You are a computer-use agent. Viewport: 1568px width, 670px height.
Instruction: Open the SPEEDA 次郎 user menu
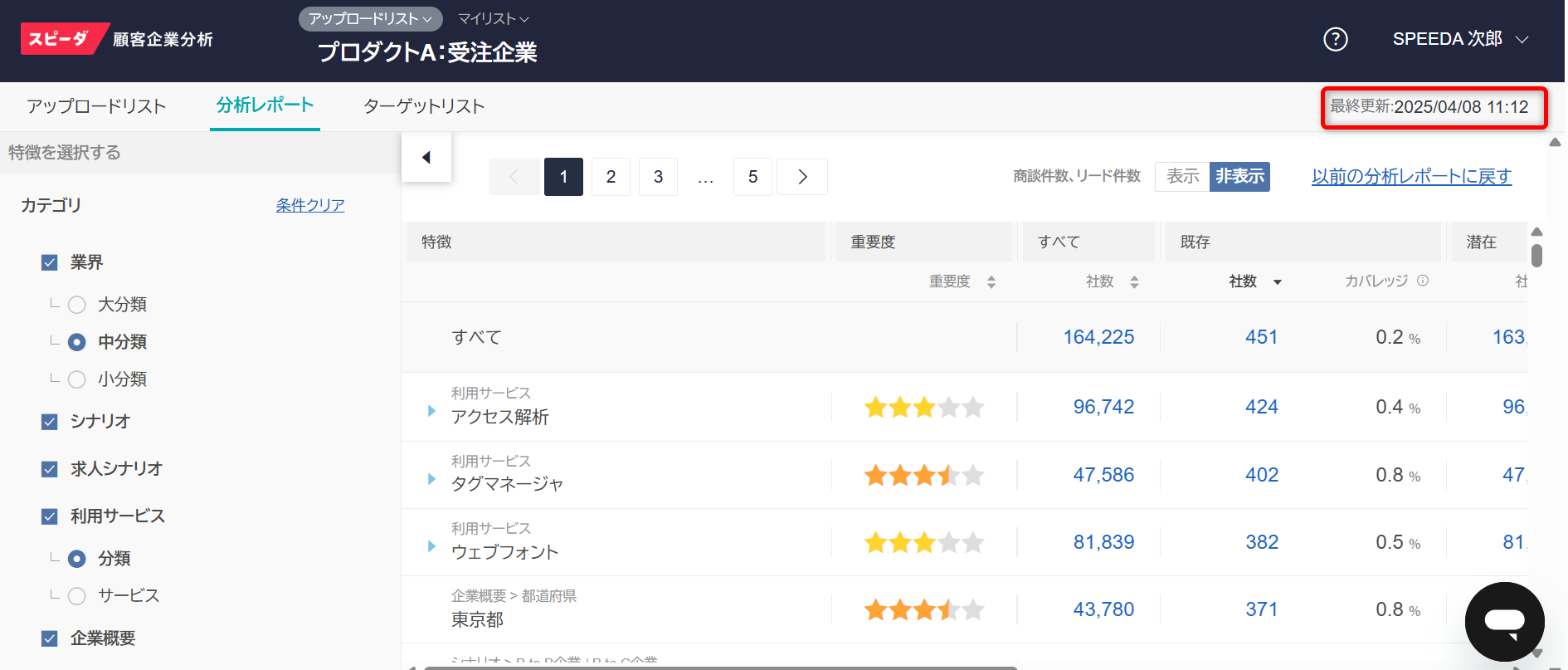(1460, 39)
